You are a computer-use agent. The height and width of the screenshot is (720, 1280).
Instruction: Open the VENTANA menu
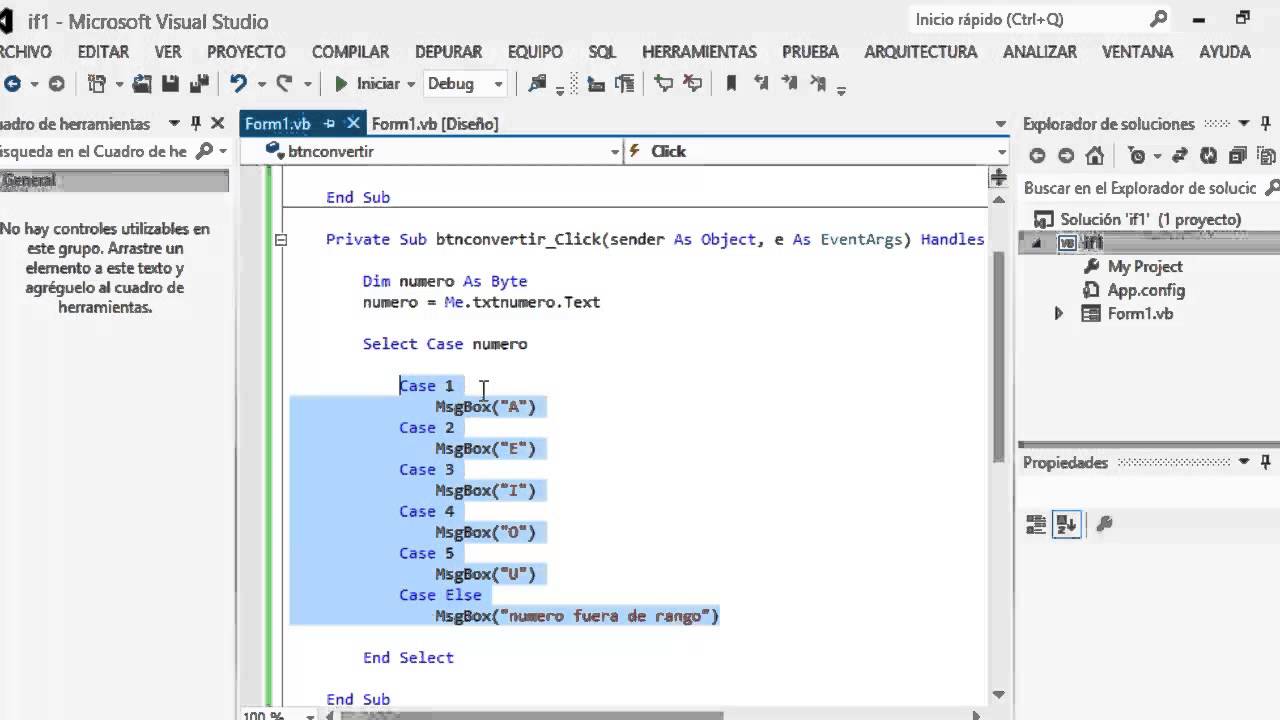point(1138,52)
